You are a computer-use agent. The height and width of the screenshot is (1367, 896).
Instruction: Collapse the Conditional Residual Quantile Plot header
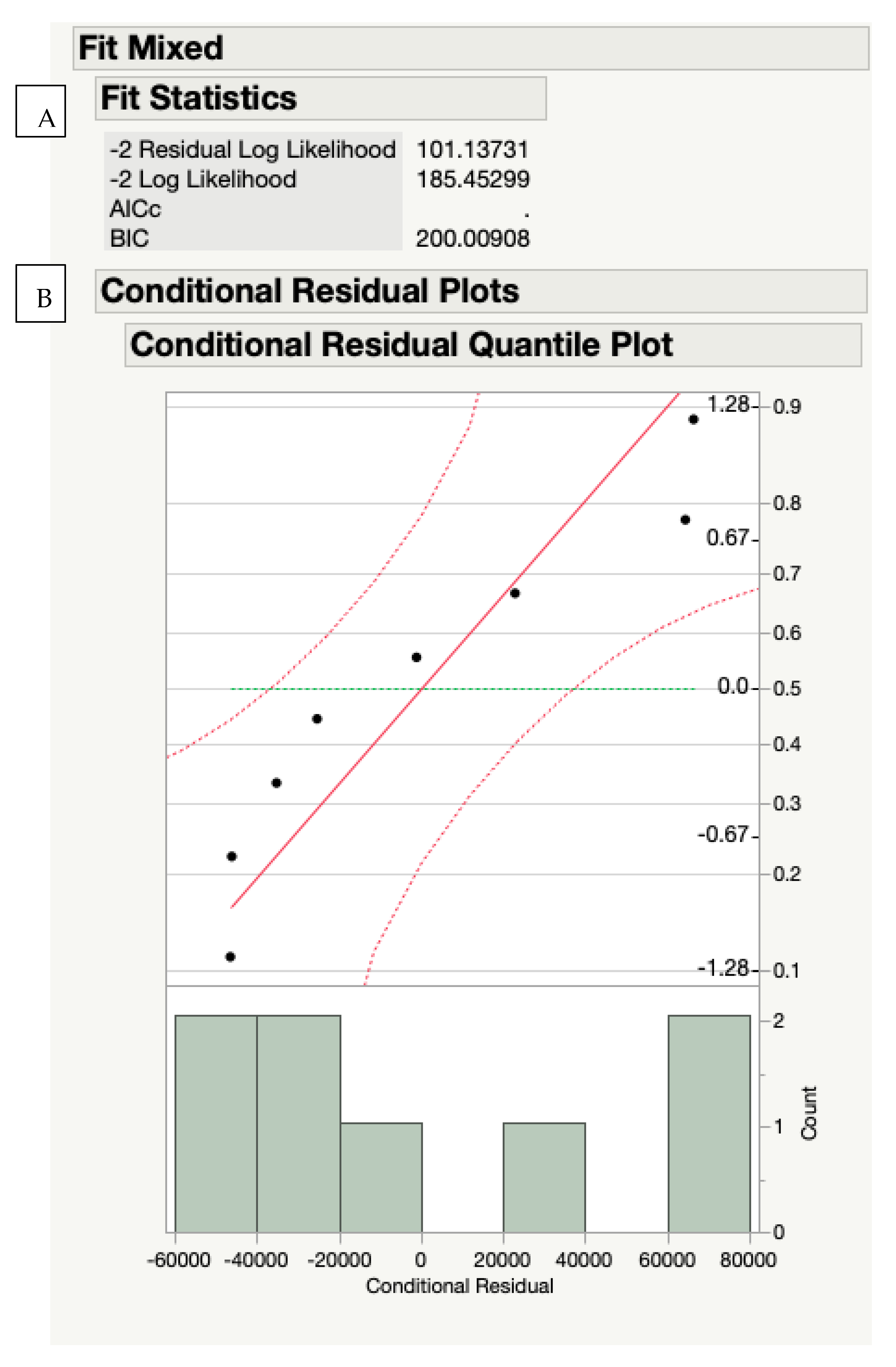402,345
